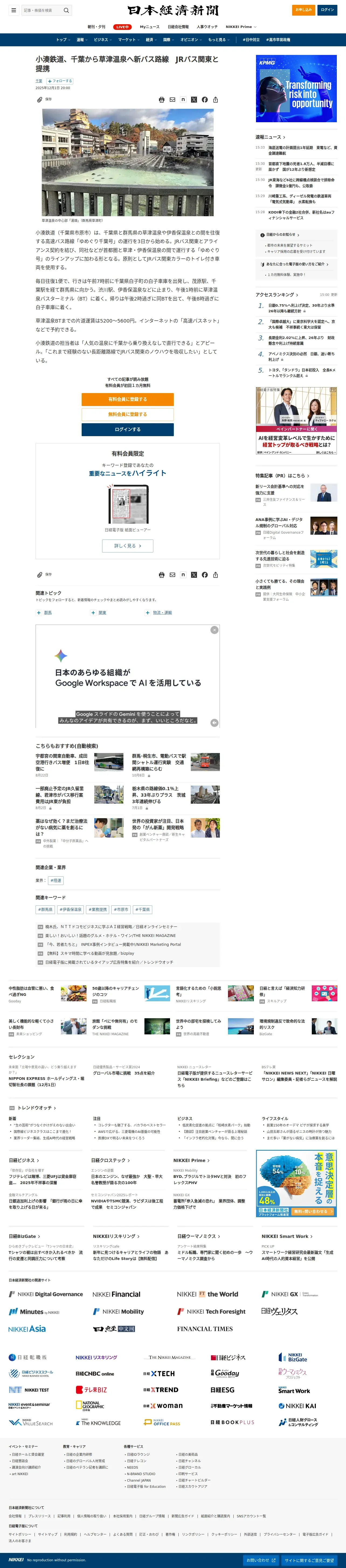Click the orange お申し込み button
The image size is (346, 1568).
pyautogui.click(x=303, y=10)
